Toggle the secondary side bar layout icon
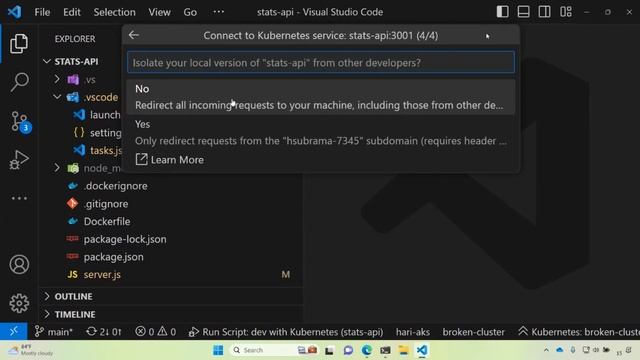This screenshot has width=640, height=360. point(544,12)
